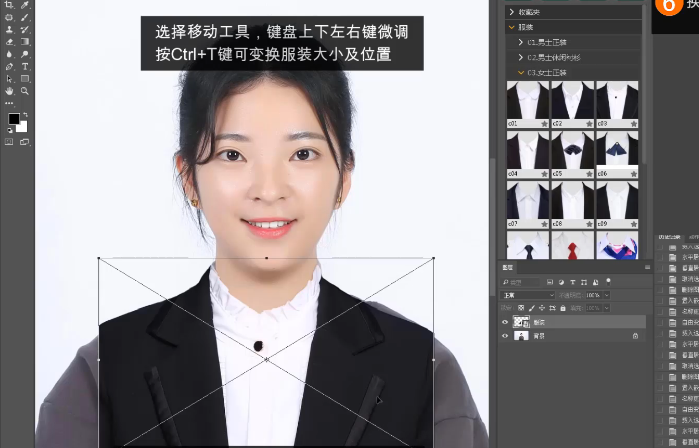Screen dimensions: 699x448
Task: Toggle the prevent artboard auto-nesting lock
Action: tap(552, 308)
